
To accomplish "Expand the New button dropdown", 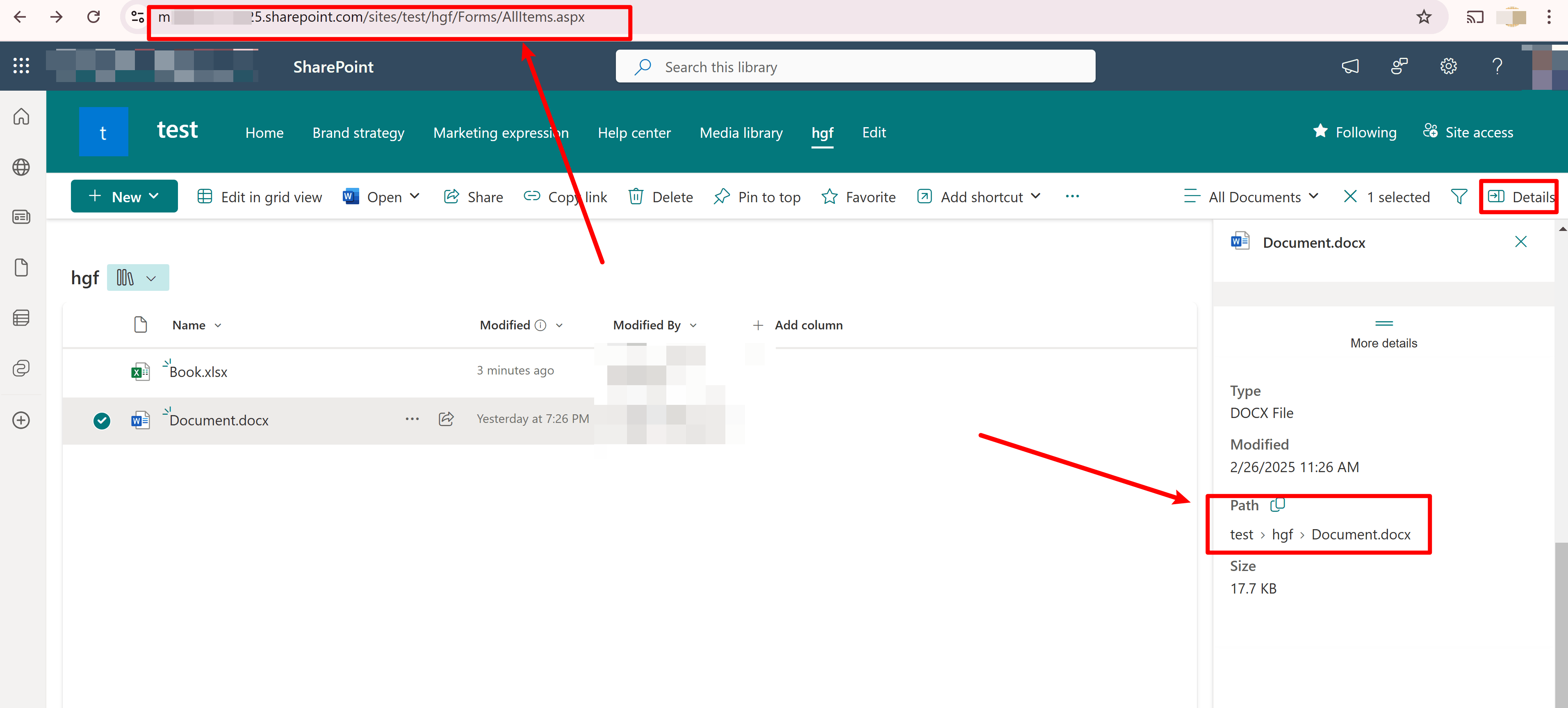I will point(124,196).
